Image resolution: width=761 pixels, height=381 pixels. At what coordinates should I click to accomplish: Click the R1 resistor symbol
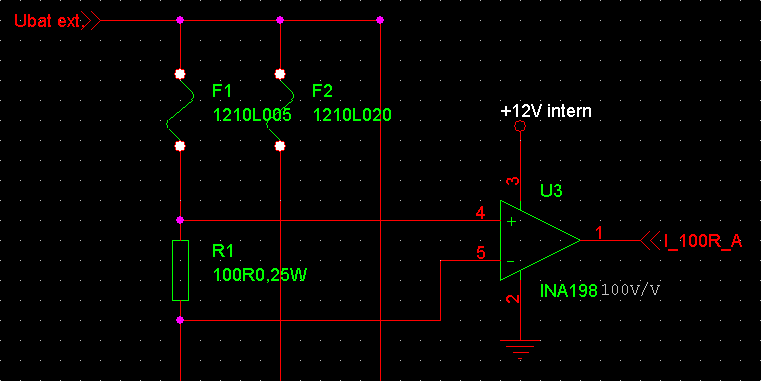[180, 270]
